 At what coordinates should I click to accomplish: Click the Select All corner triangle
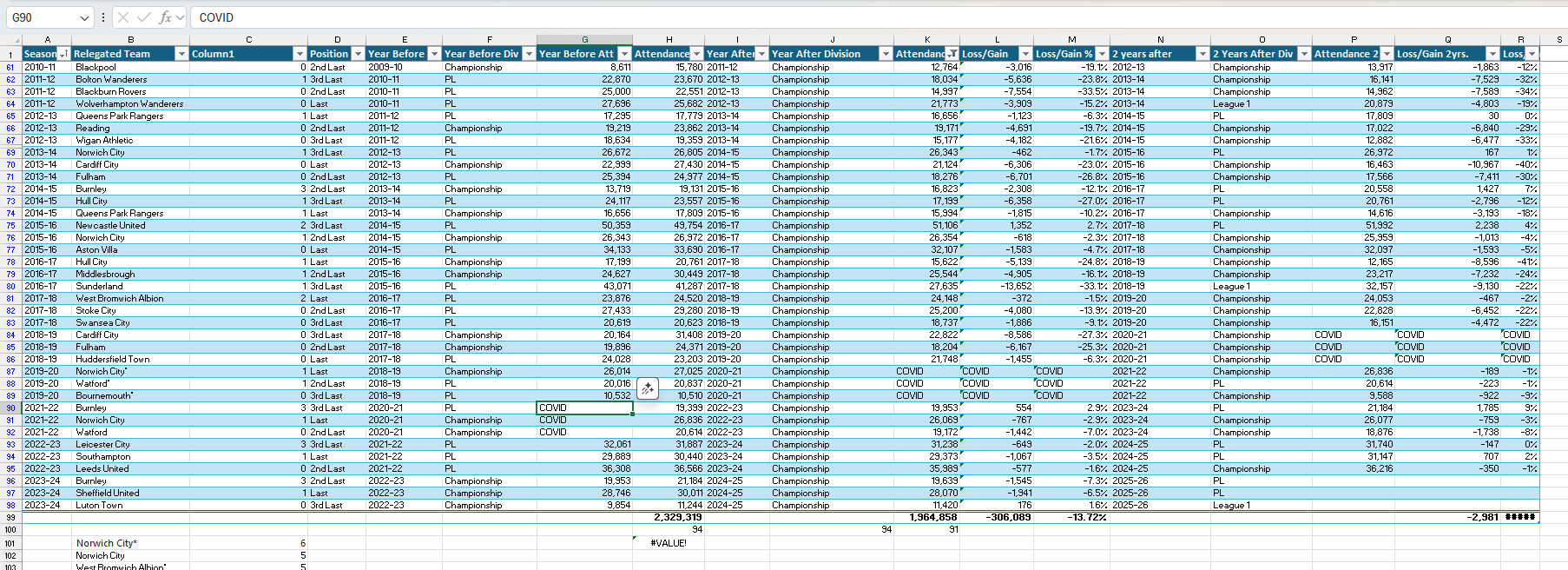click(x=15, y=40)
